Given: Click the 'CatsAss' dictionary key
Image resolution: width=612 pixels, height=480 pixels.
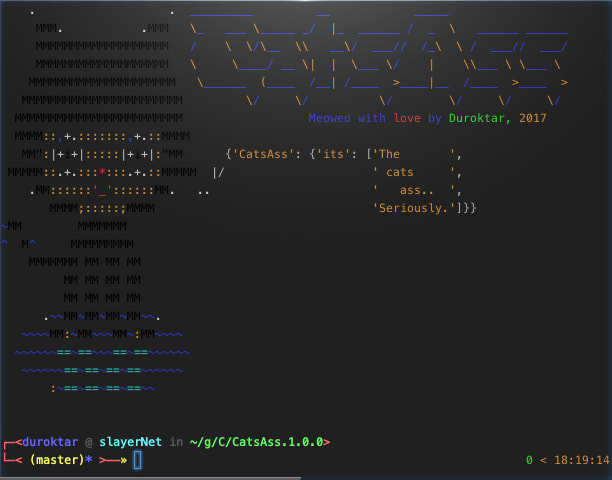Looking at the screenshot, I should coord(263,154).
